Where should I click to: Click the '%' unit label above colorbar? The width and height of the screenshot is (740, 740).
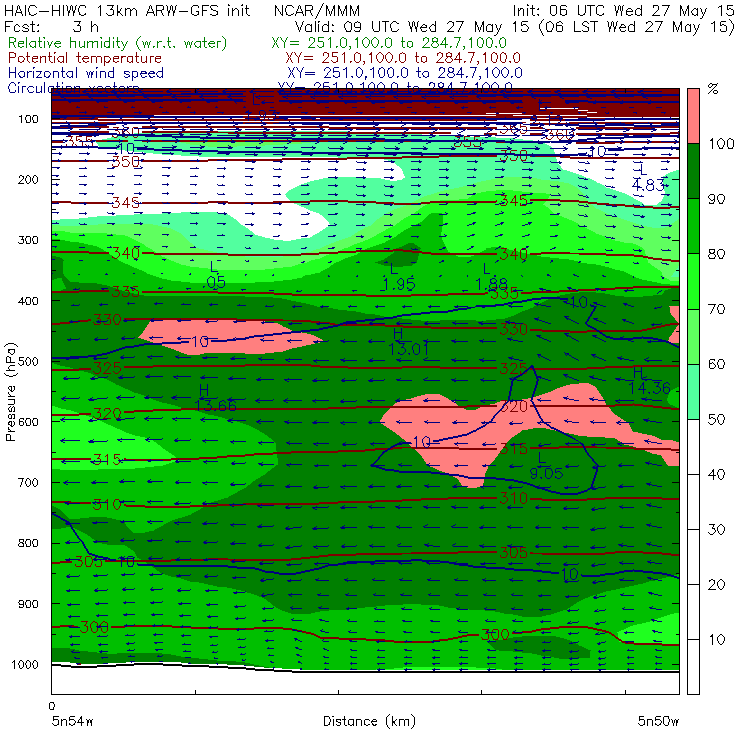click(x=713, y=89)
